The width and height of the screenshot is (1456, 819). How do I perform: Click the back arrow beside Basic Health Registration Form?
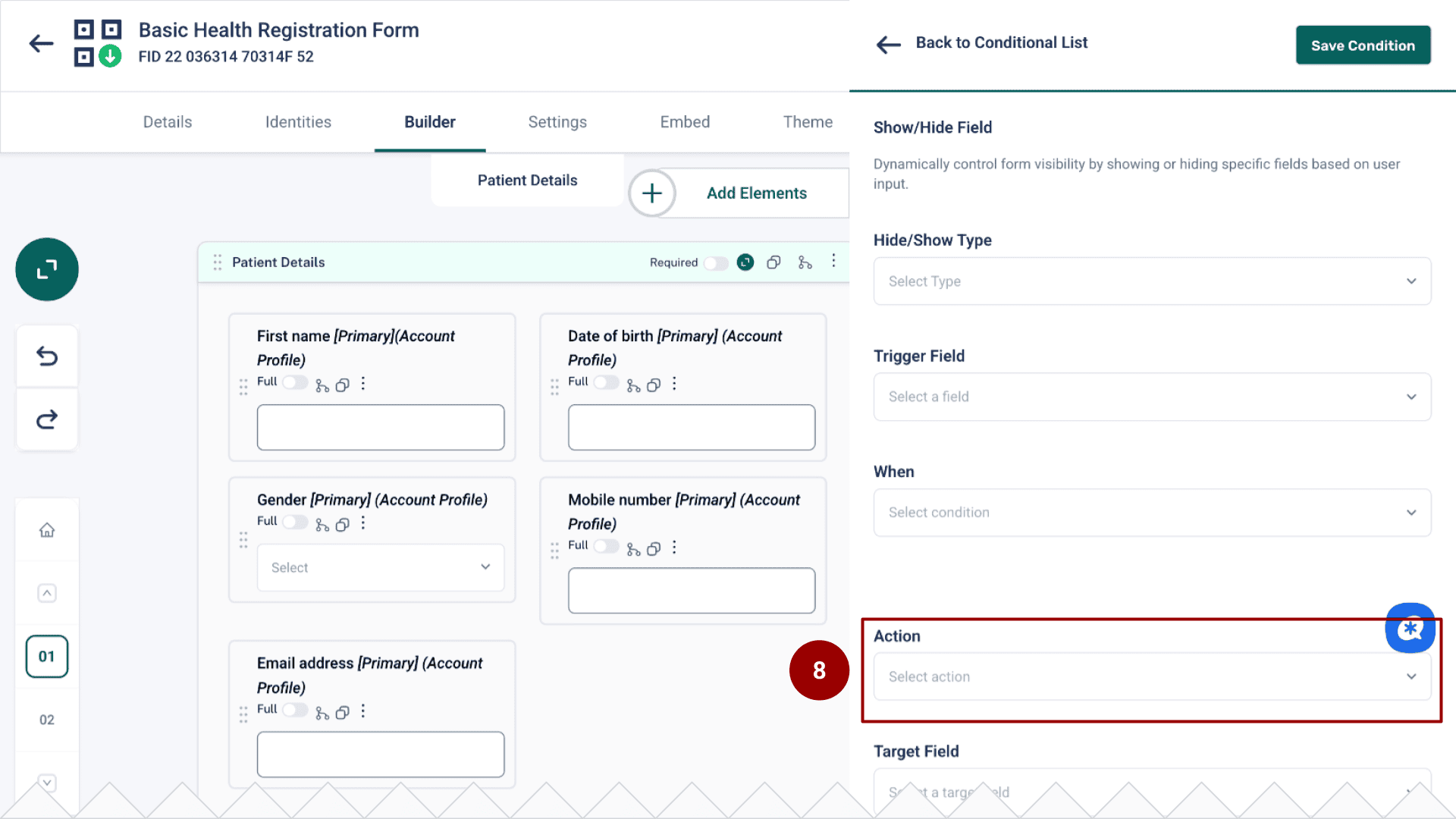click(x=41, y=43)
